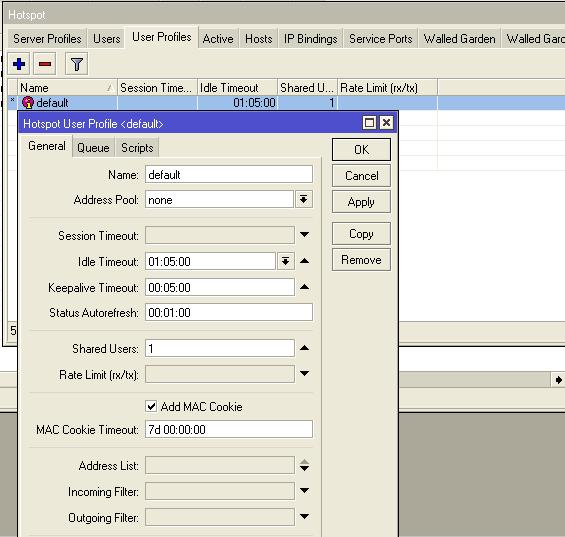Edit the Status Autorefresh field
The width and height of the screenshot is (565, 537).
pos(229,312)
